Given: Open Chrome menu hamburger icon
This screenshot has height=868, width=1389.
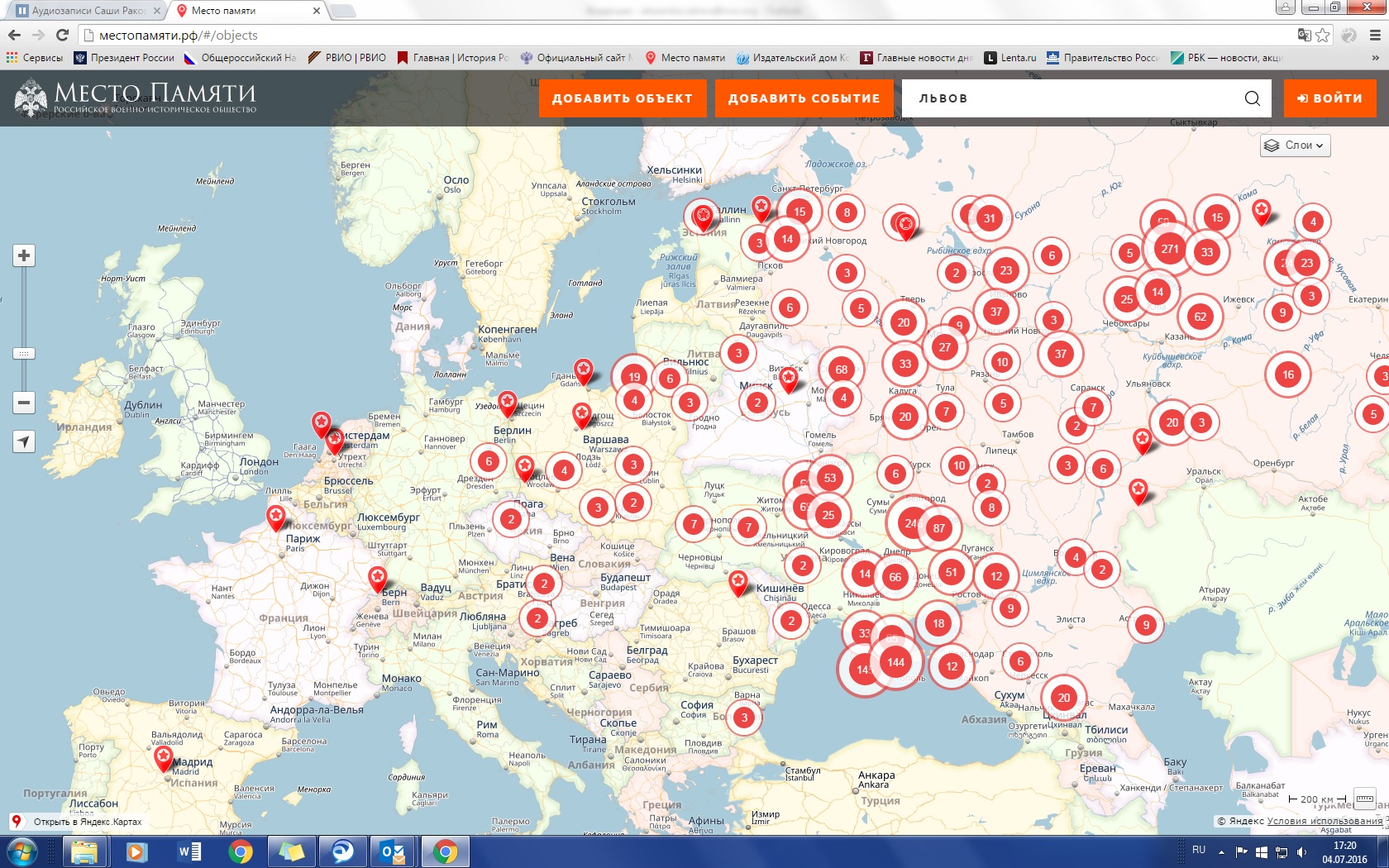Looking at the screenshot, I should [x=1375, y=35].
